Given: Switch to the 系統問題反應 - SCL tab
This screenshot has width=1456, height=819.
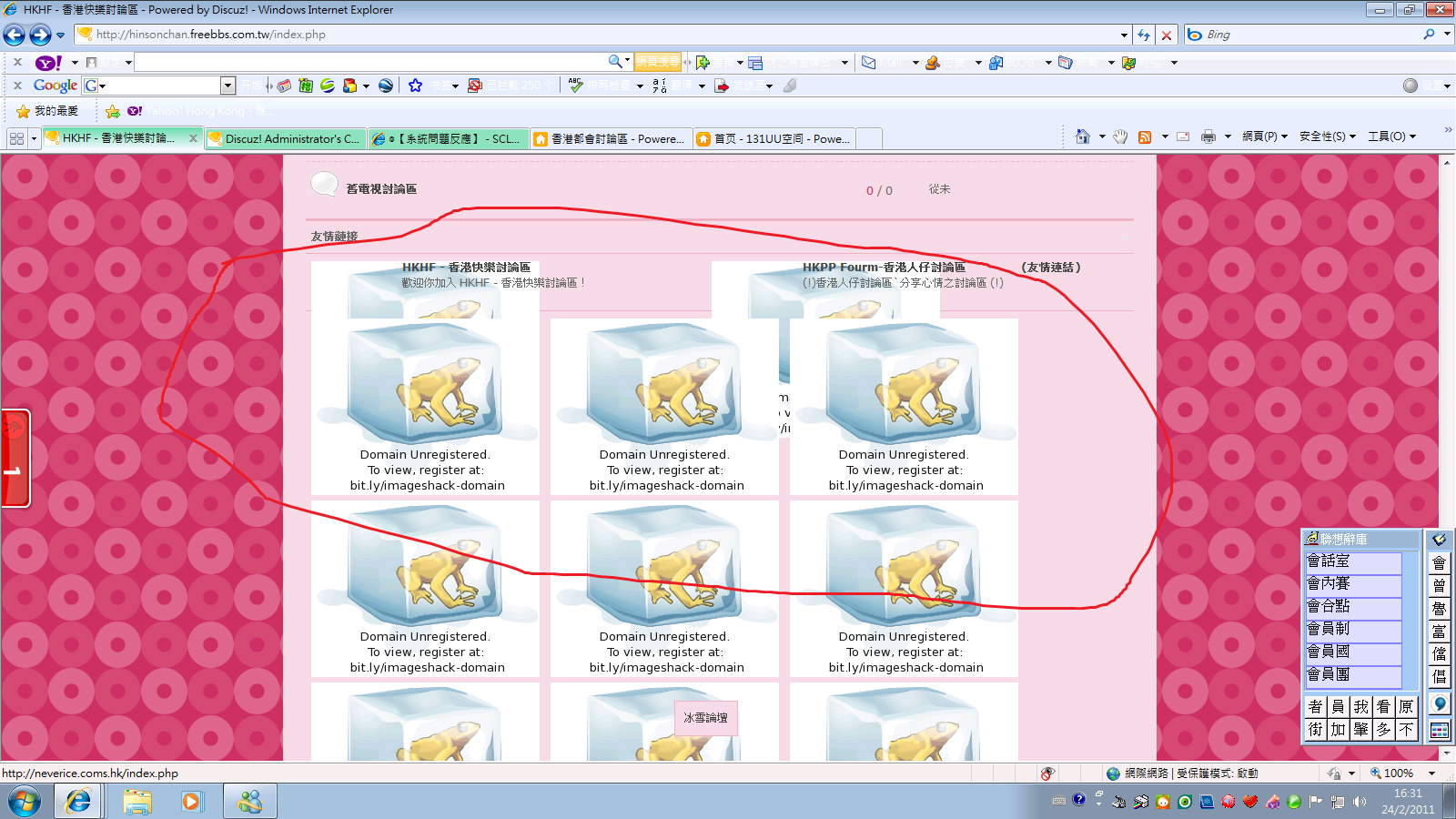Looking at the screenshot, I should point(449,138).
